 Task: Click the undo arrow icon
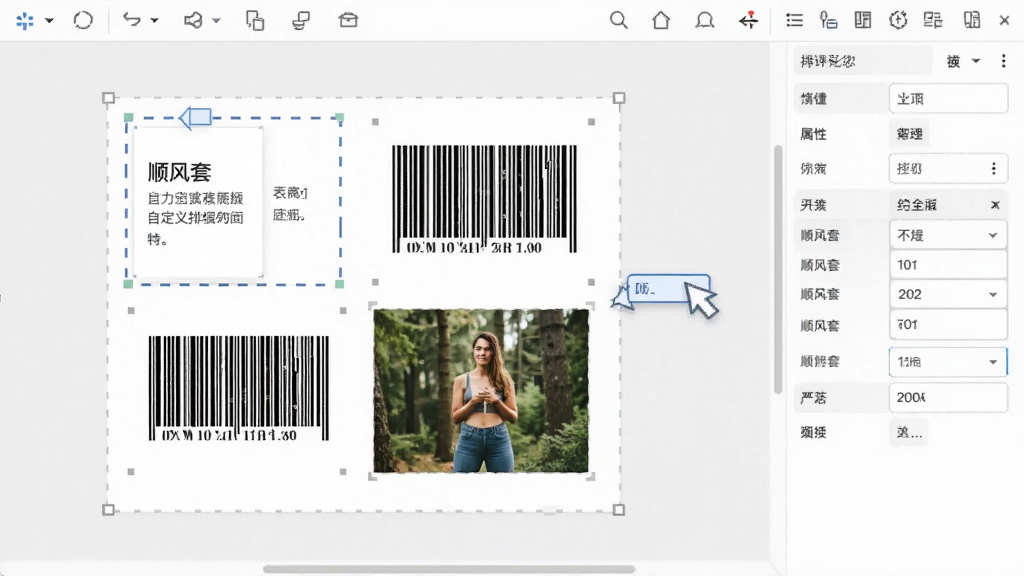coord(132,20)
